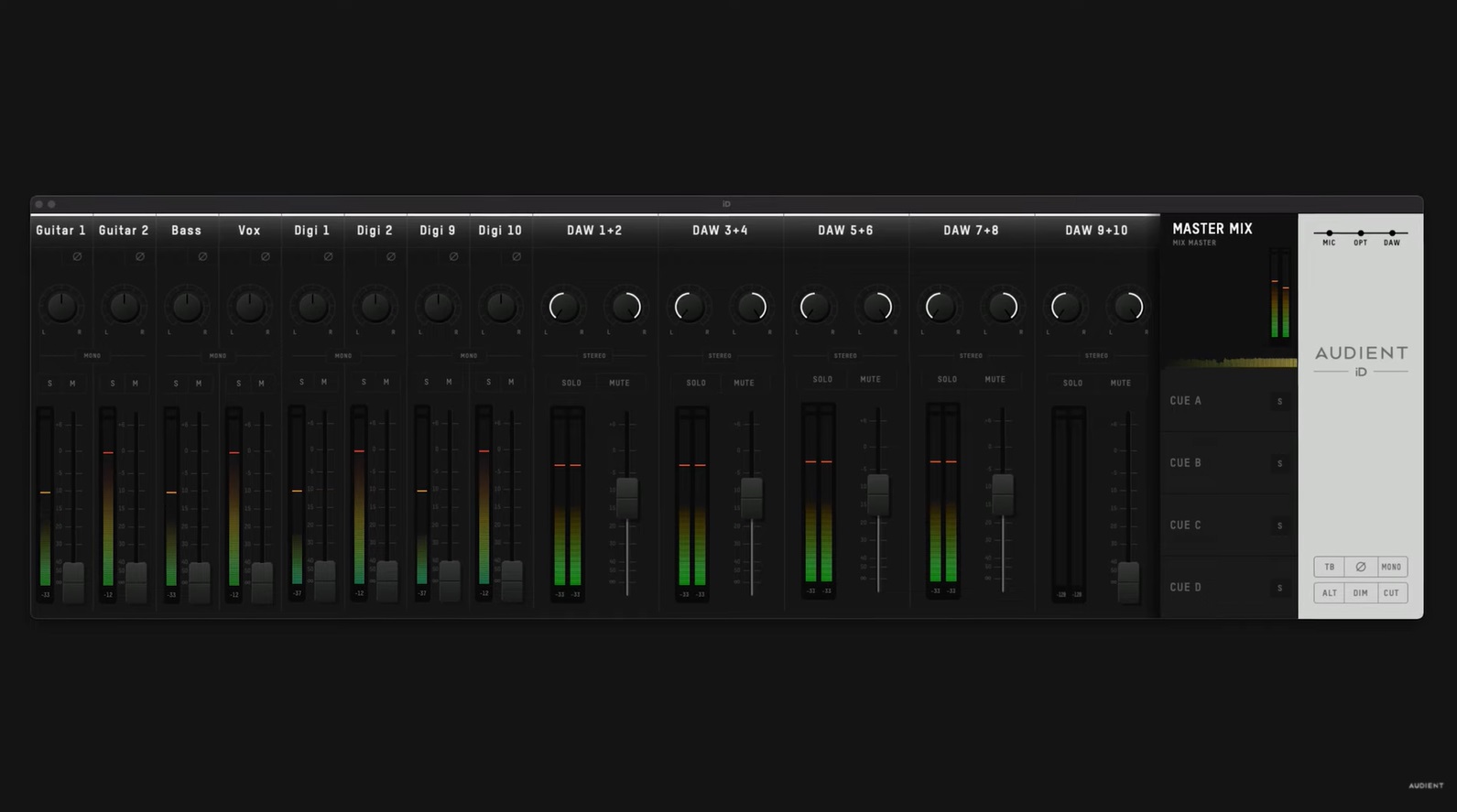The image size is (1457, 812).
Task: Toggle DAW returns view dot
Action: 1392,233
